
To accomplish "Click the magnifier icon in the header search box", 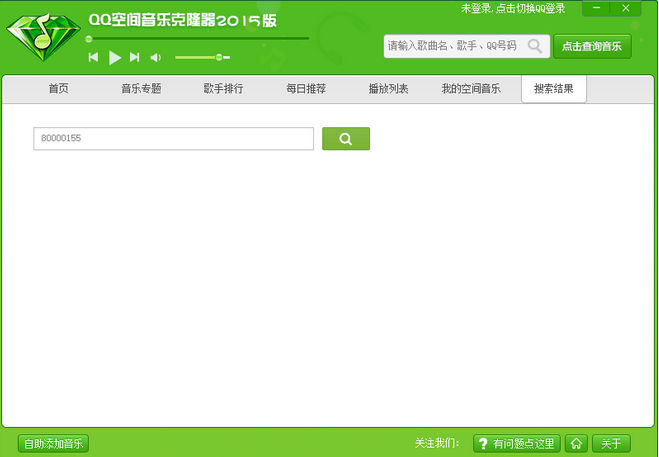I will point(535,46).
